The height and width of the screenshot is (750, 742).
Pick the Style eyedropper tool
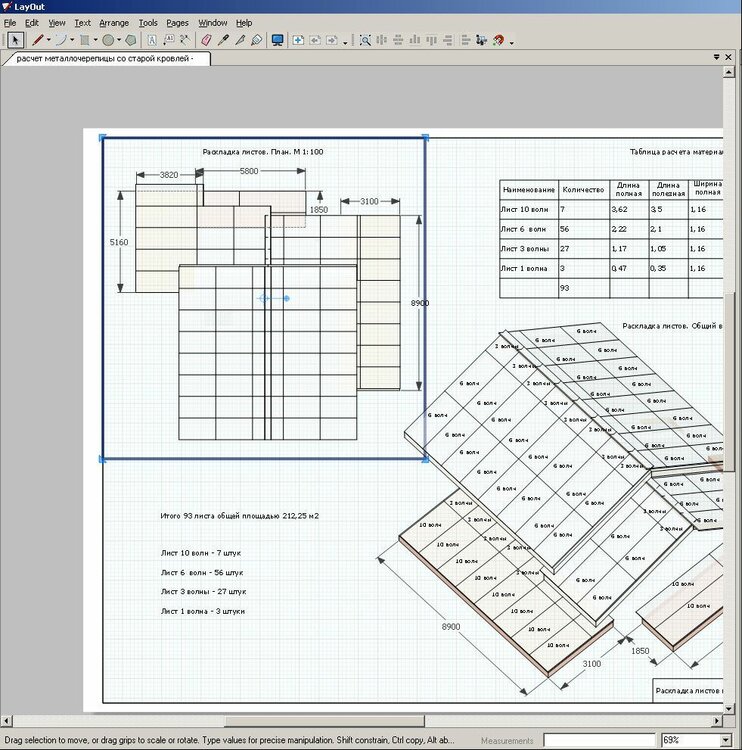[x=224, y=40]
